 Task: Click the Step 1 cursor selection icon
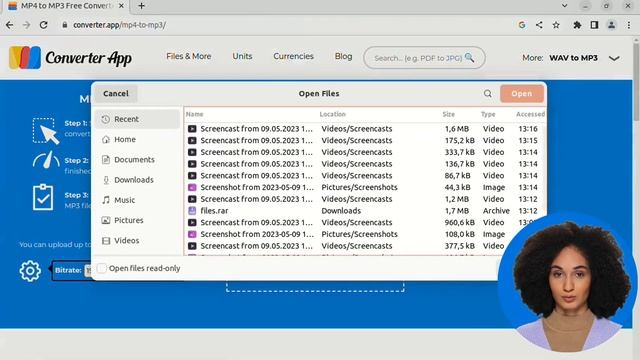pyautogui.click(x=46, y=131)
